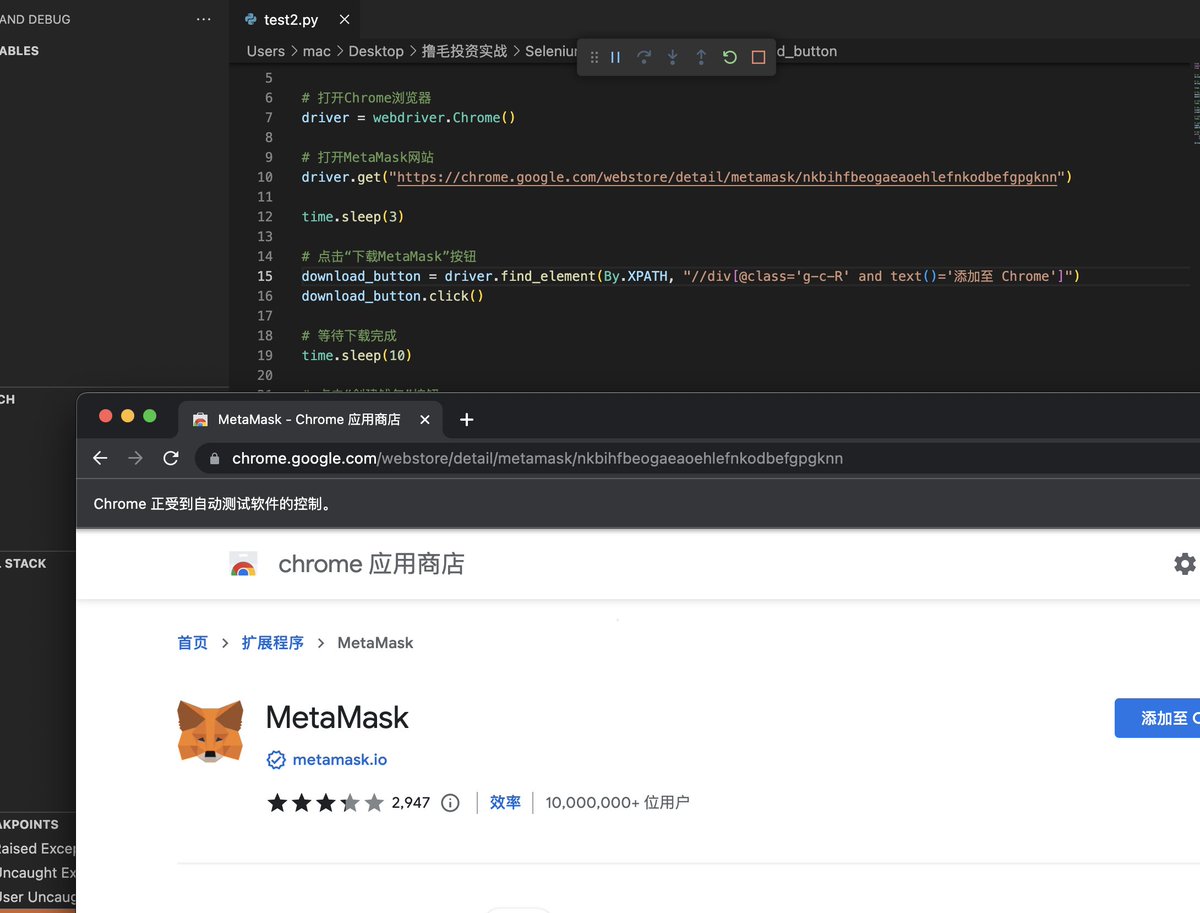Viewport: 1200px width, 913px height.
Task: Click the webstore URL string on line 10
Action: [x=729, y=177]
